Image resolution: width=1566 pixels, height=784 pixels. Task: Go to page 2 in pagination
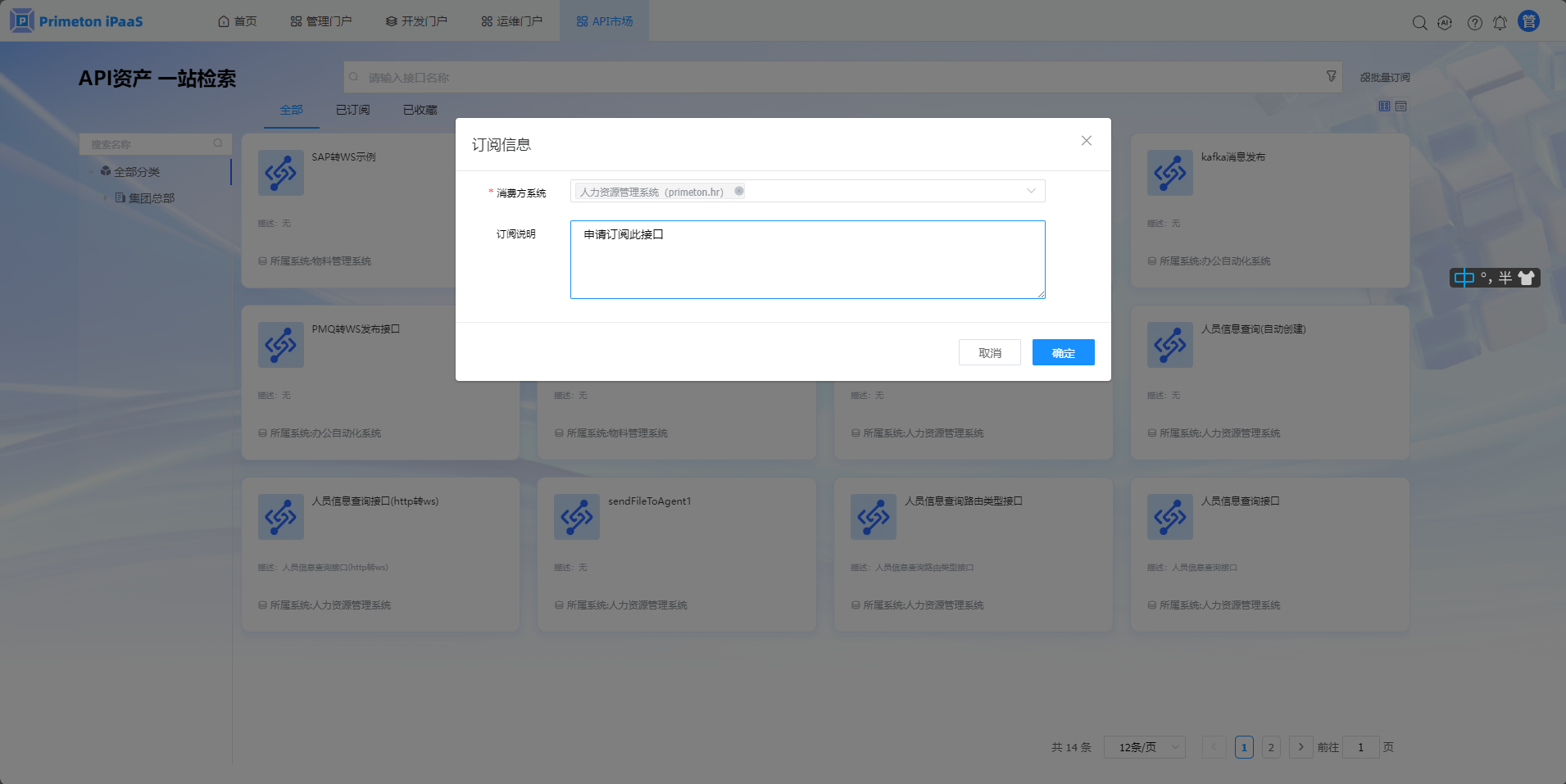point(1271,747)
